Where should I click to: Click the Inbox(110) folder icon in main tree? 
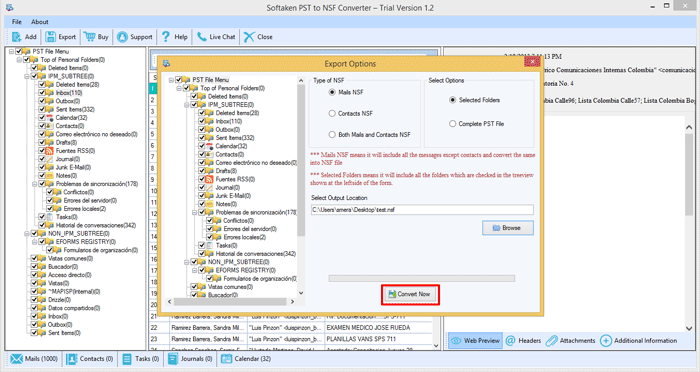coord(49,93)
